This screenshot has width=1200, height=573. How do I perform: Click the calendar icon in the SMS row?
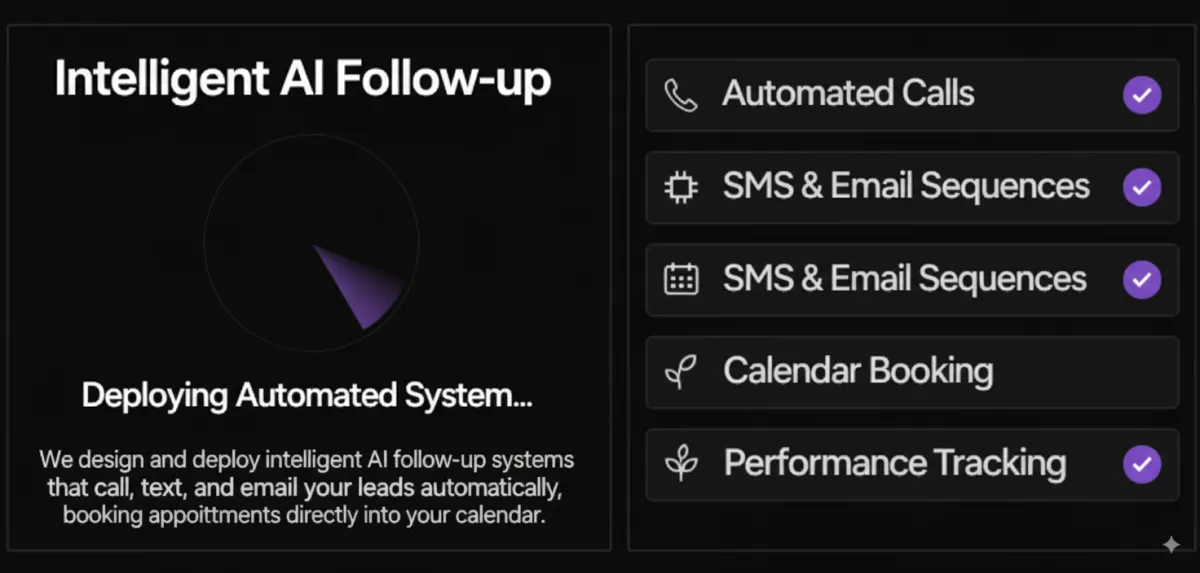pos(681,279)
